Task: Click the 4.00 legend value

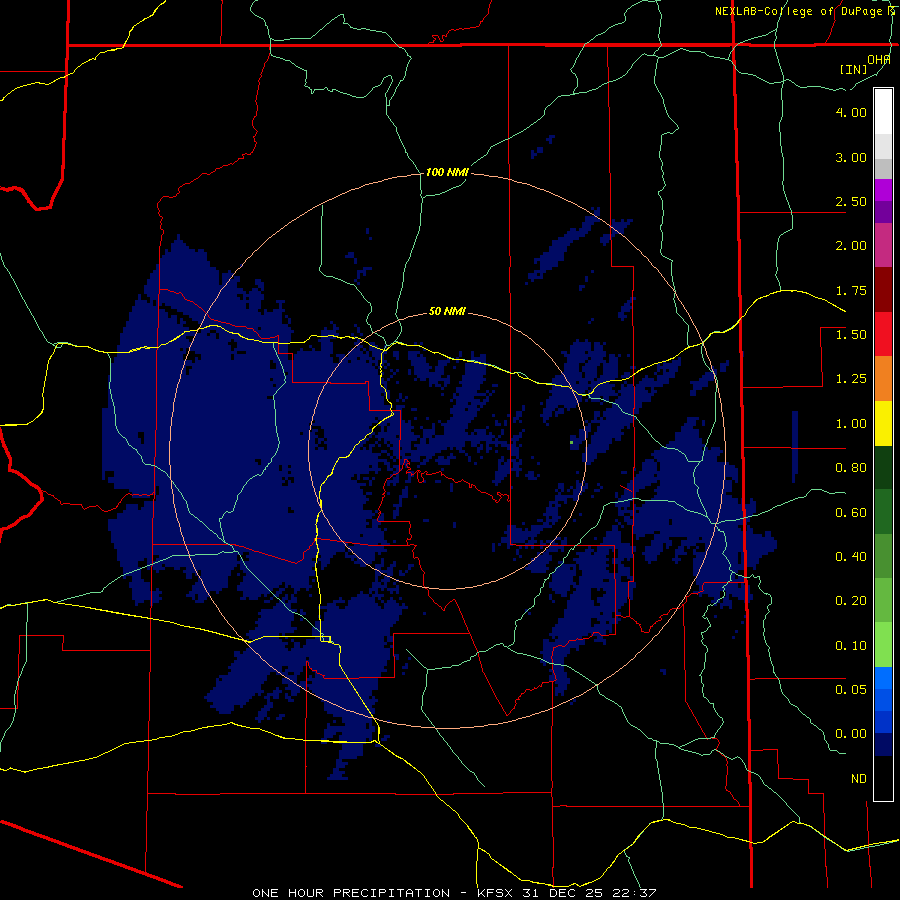Action: [x=851, y=112]
